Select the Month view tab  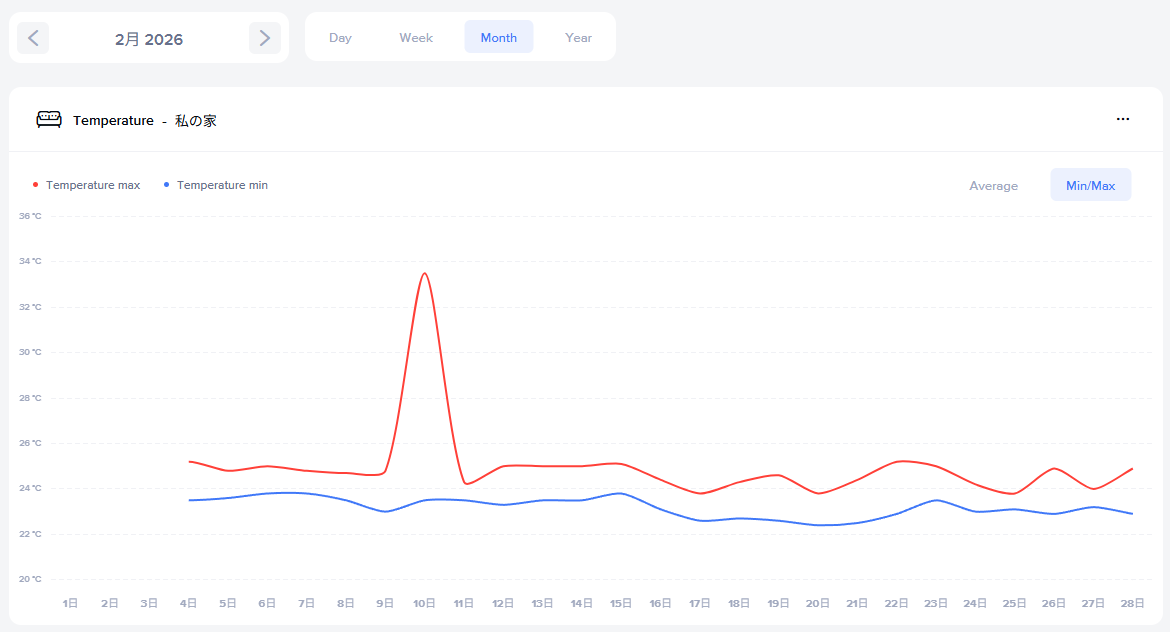point(498,38)
